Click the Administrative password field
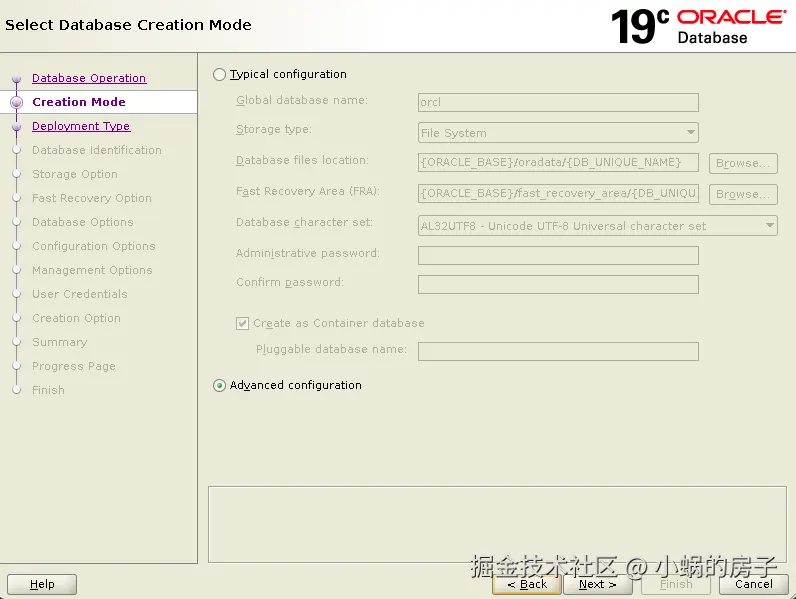796x599 pixels. [x=558, y=255]
